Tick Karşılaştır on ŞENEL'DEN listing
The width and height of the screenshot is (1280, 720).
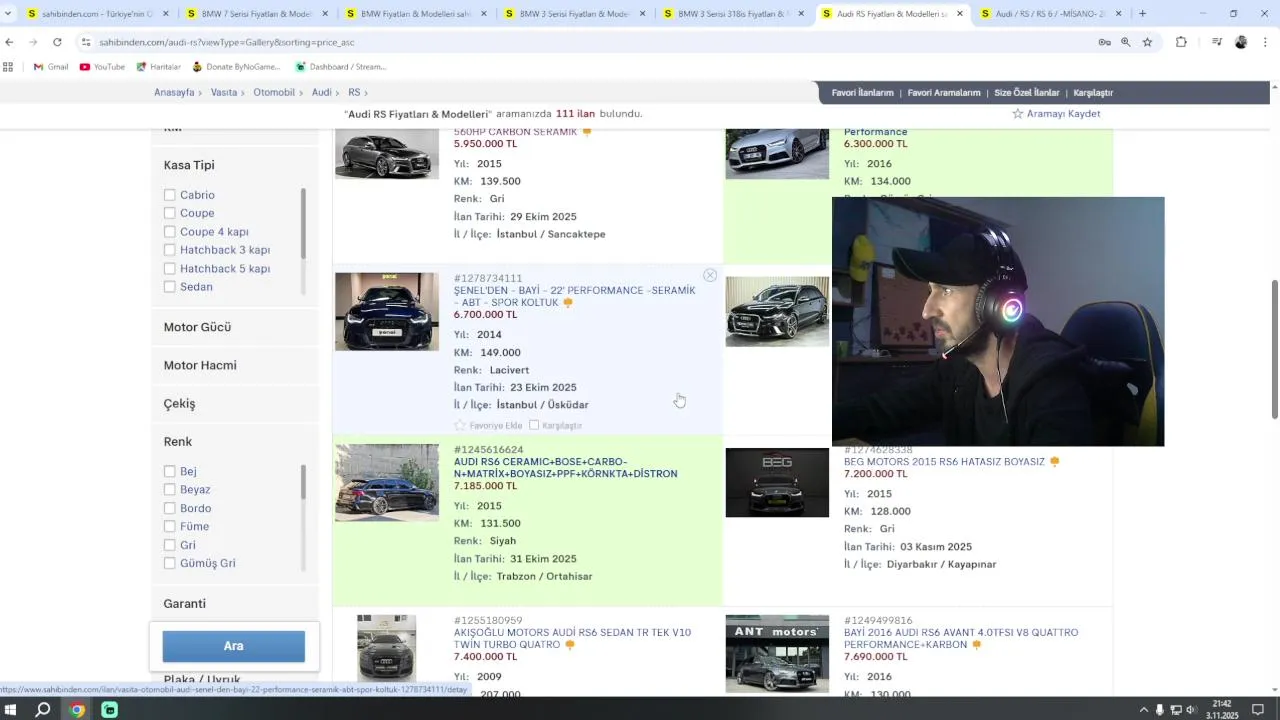pos(534,425)
